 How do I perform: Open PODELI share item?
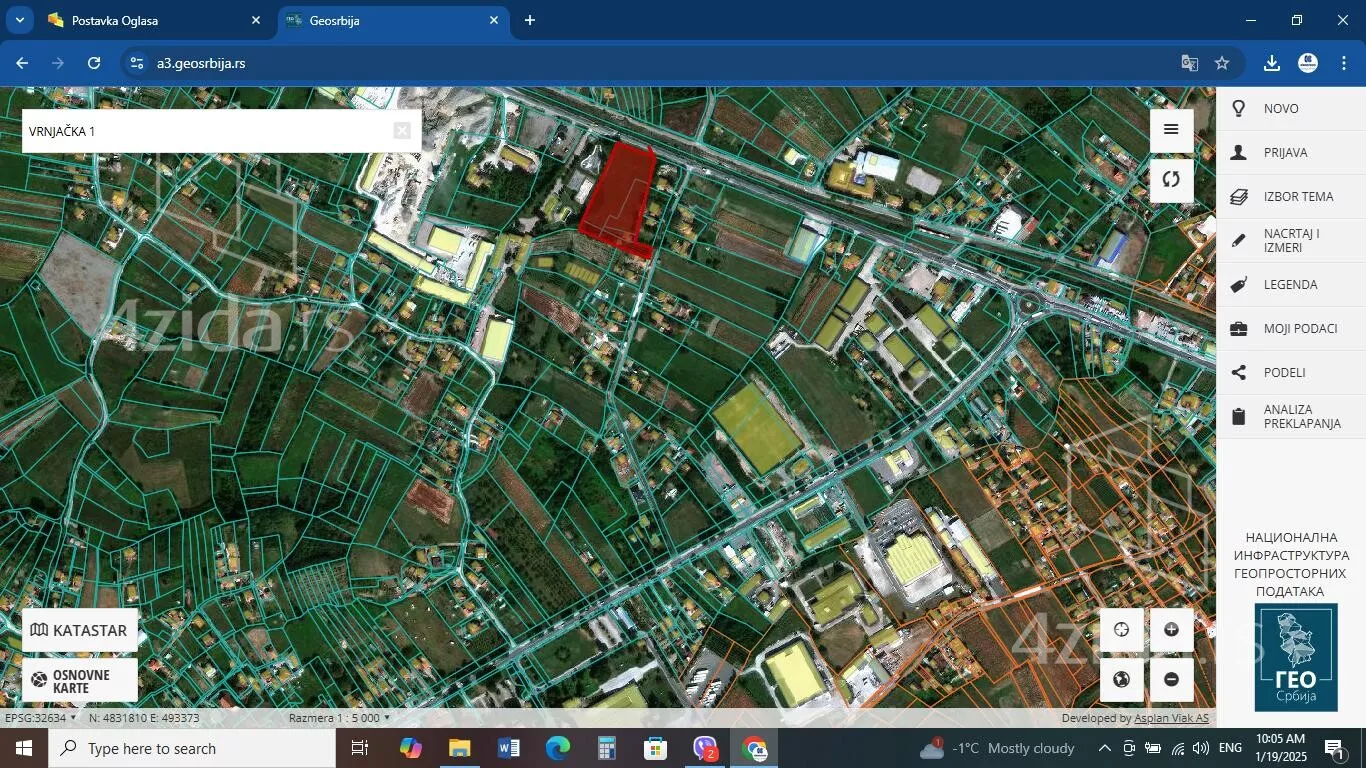pyautogui.click(x=1291, y=373)
